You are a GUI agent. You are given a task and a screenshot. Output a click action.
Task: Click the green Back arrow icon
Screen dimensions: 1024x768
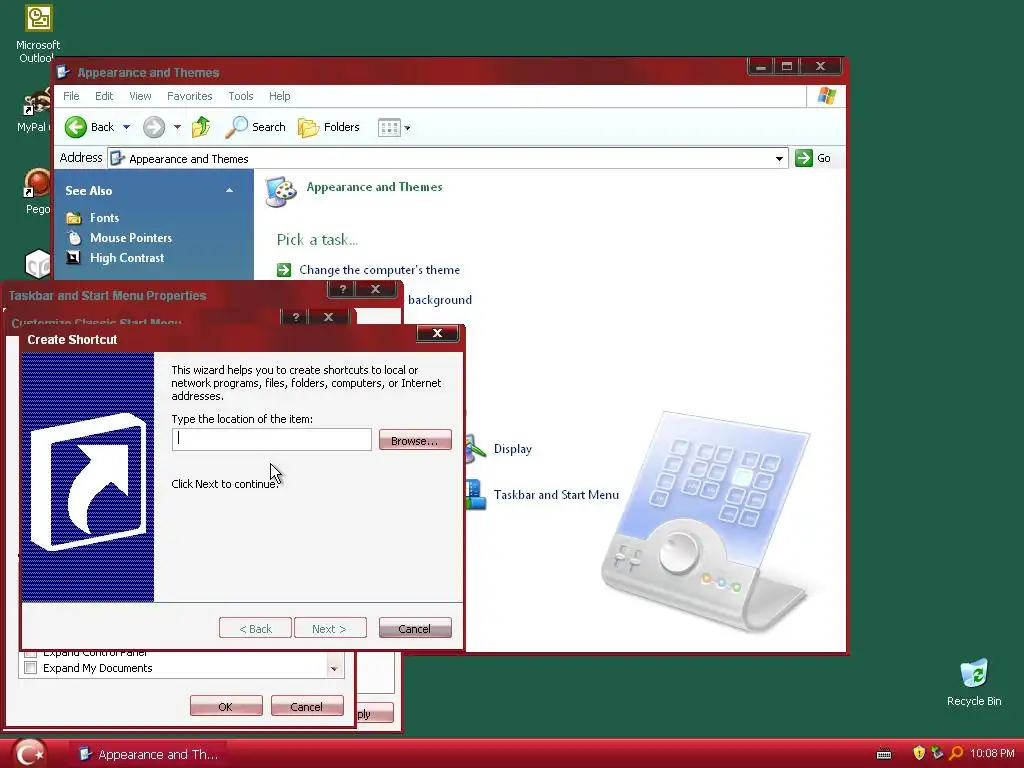(76, 127)
